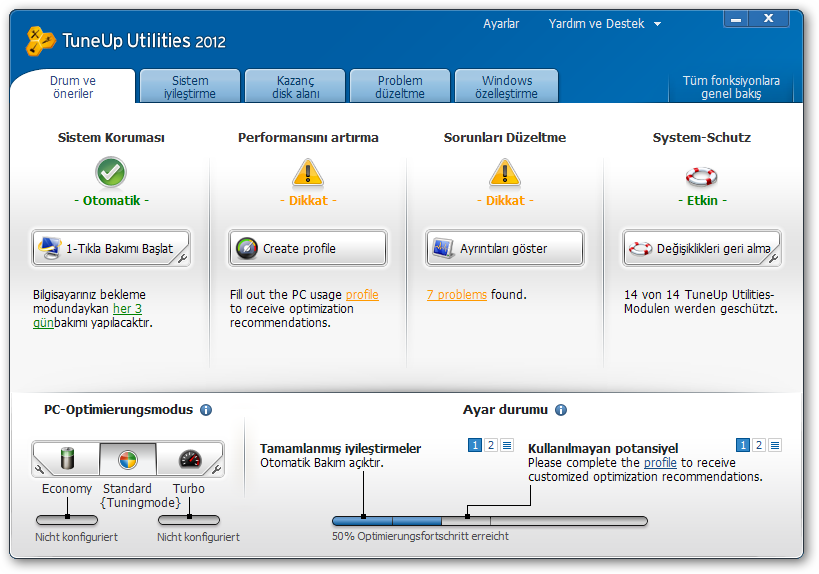Click the green checkmark status icon under Sistem Koruması
The height and width of the screenshot is (574, 819).
pyautogui.click(x=111, y=172)
